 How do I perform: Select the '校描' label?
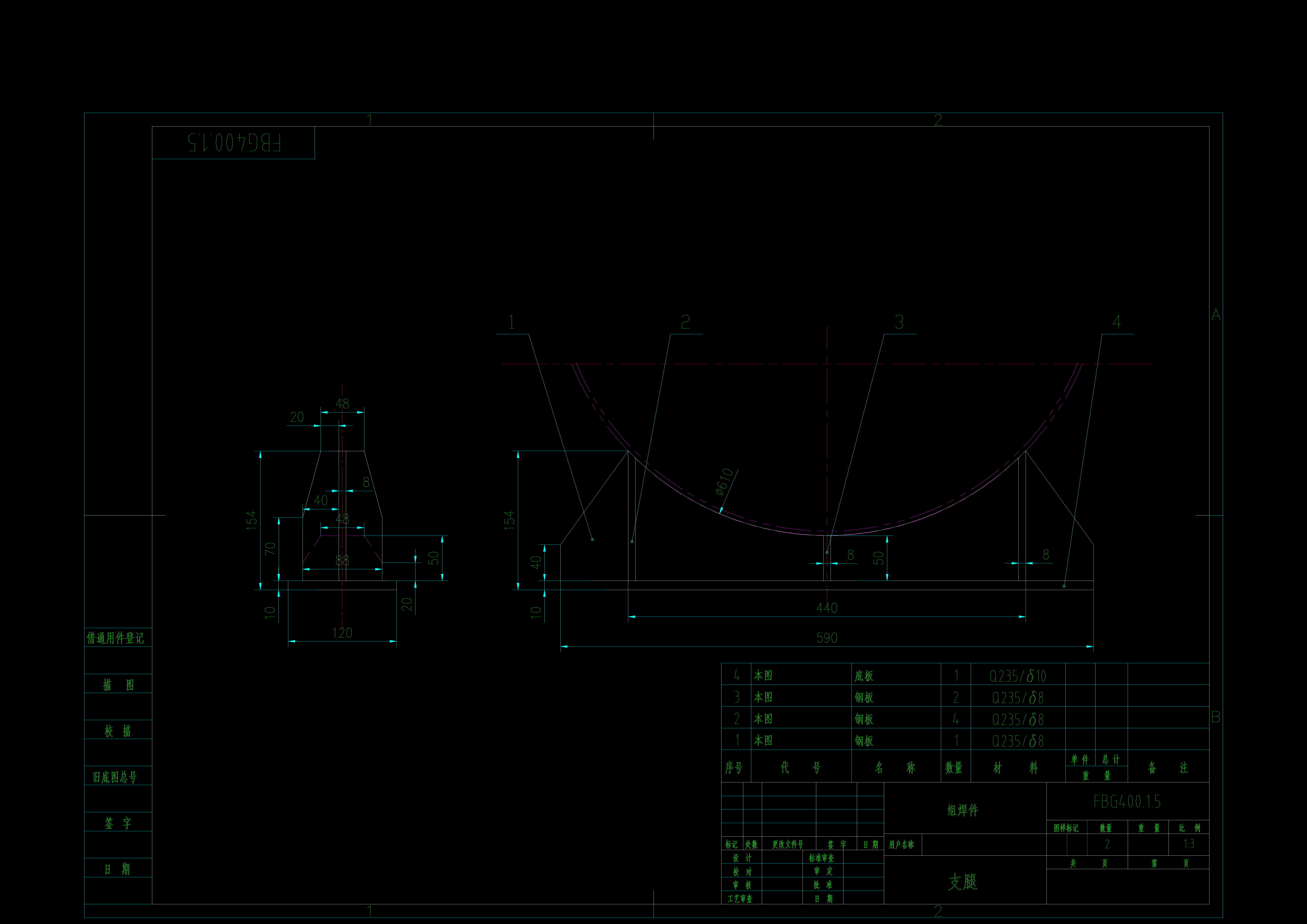point(118,731)
